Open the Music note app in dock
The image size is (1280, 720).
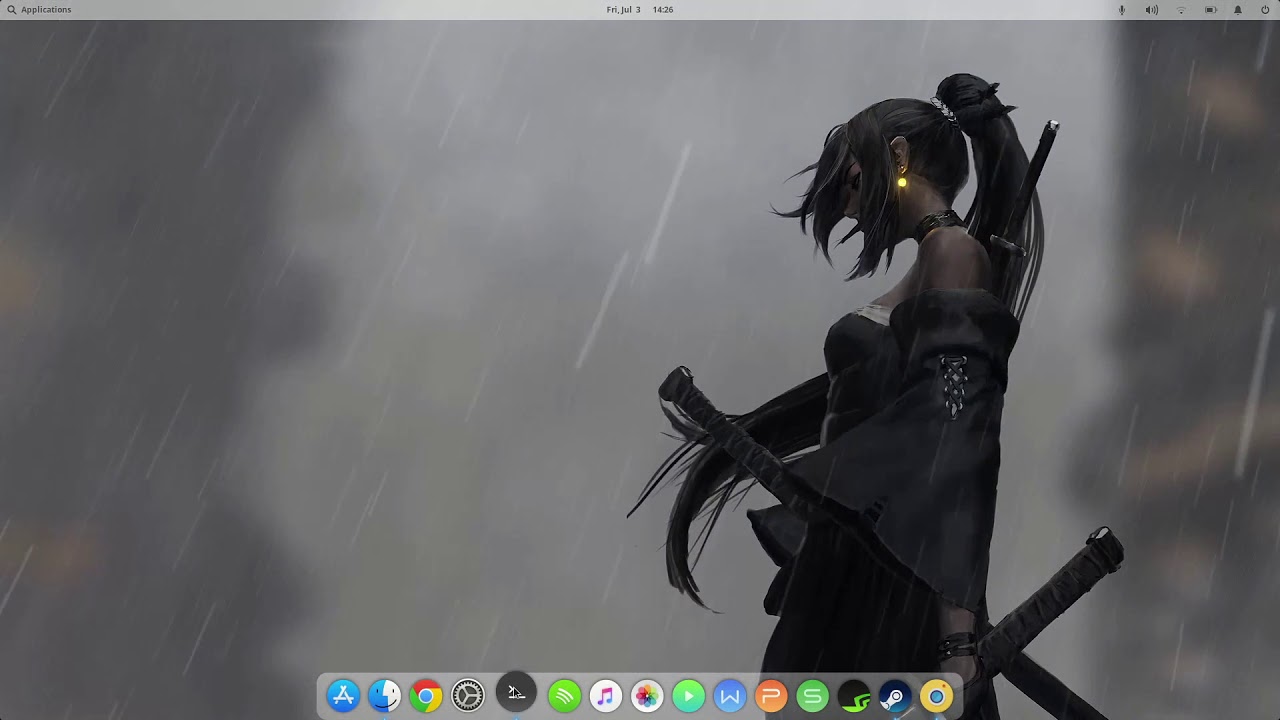(605, 695)
